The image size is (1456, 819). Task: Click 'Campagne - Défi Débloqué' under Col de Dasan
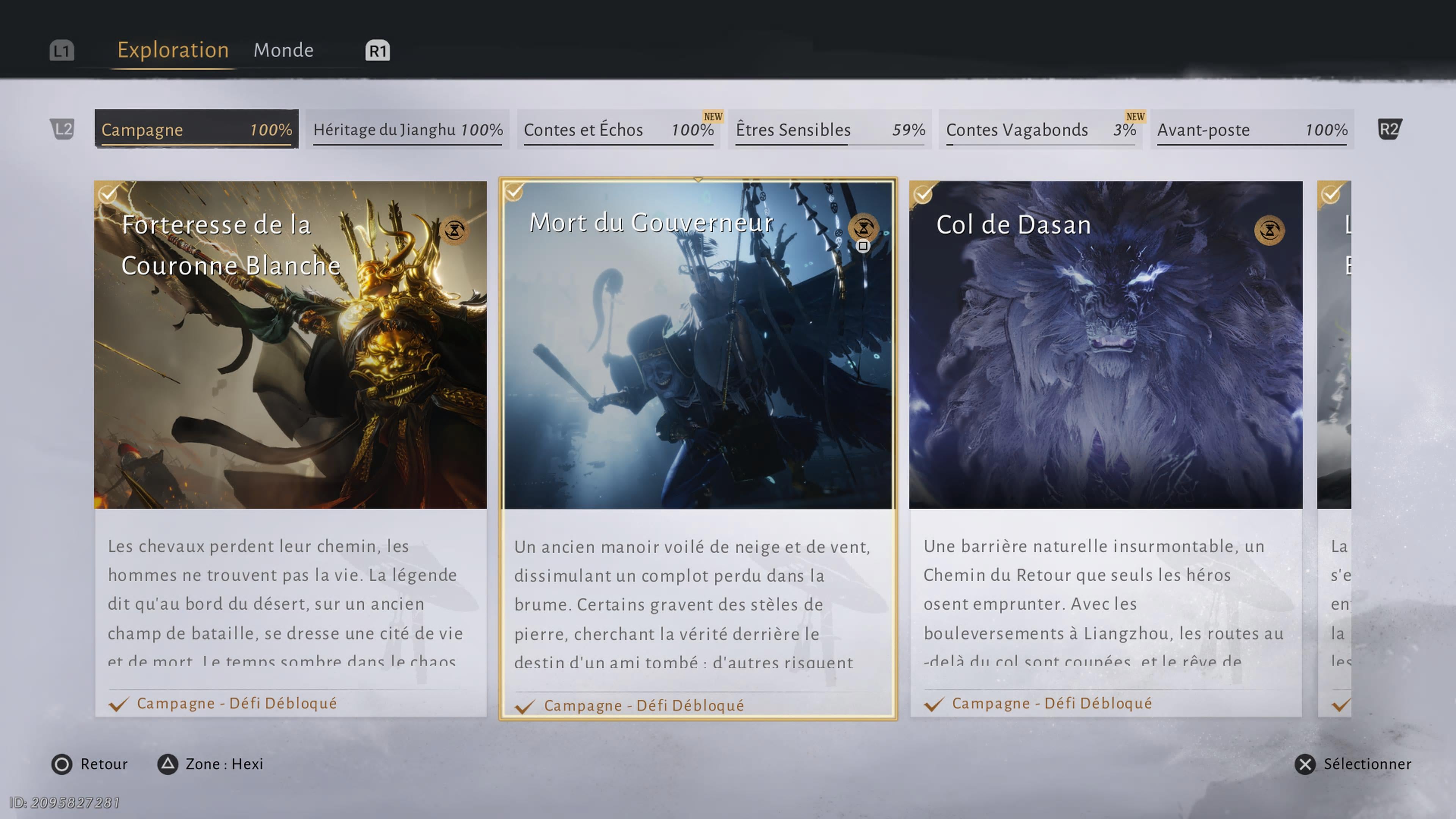click(1052, 704)
